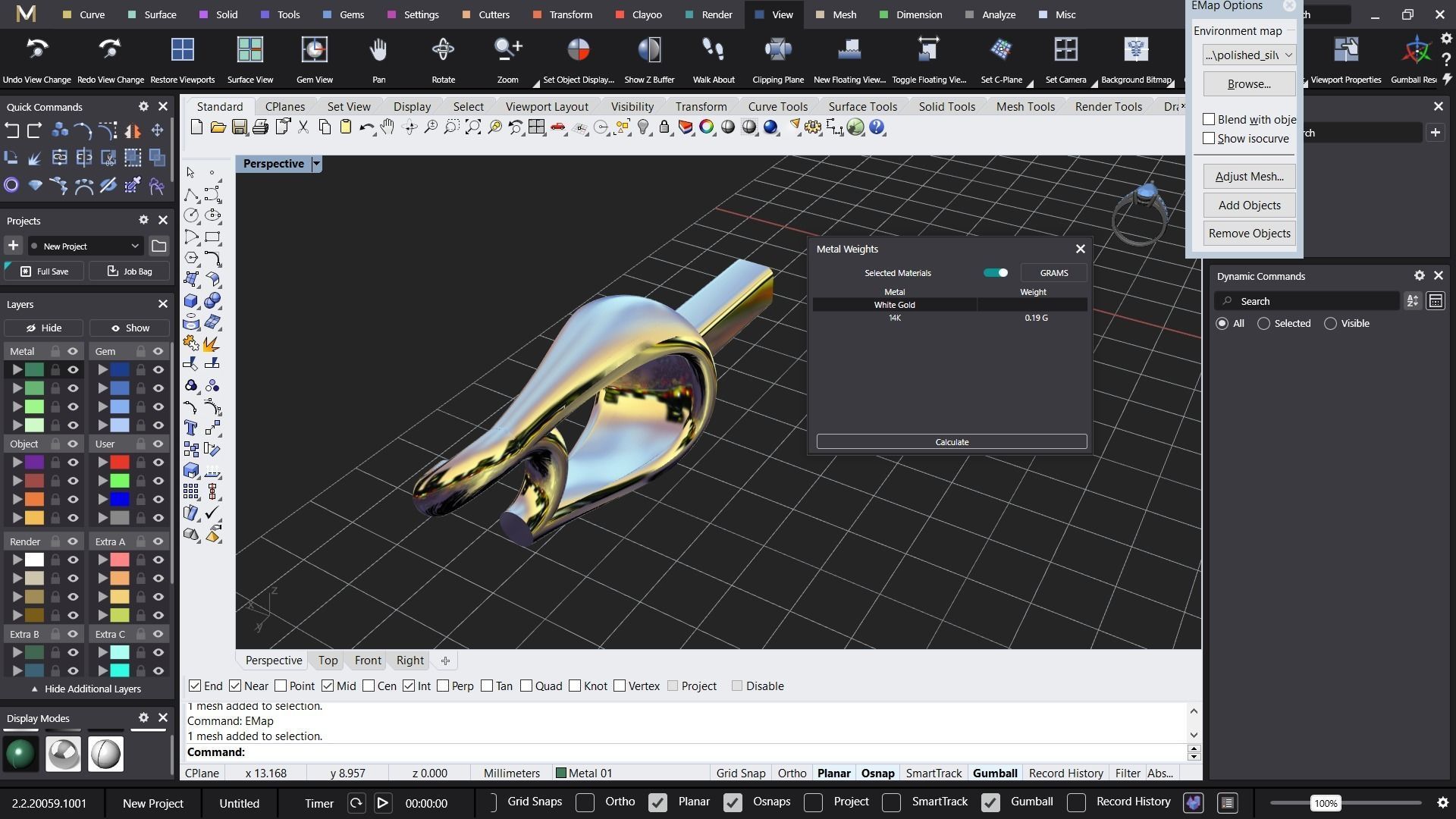
Task: Click the red User layer color swatch
Action: click(120, 463)
